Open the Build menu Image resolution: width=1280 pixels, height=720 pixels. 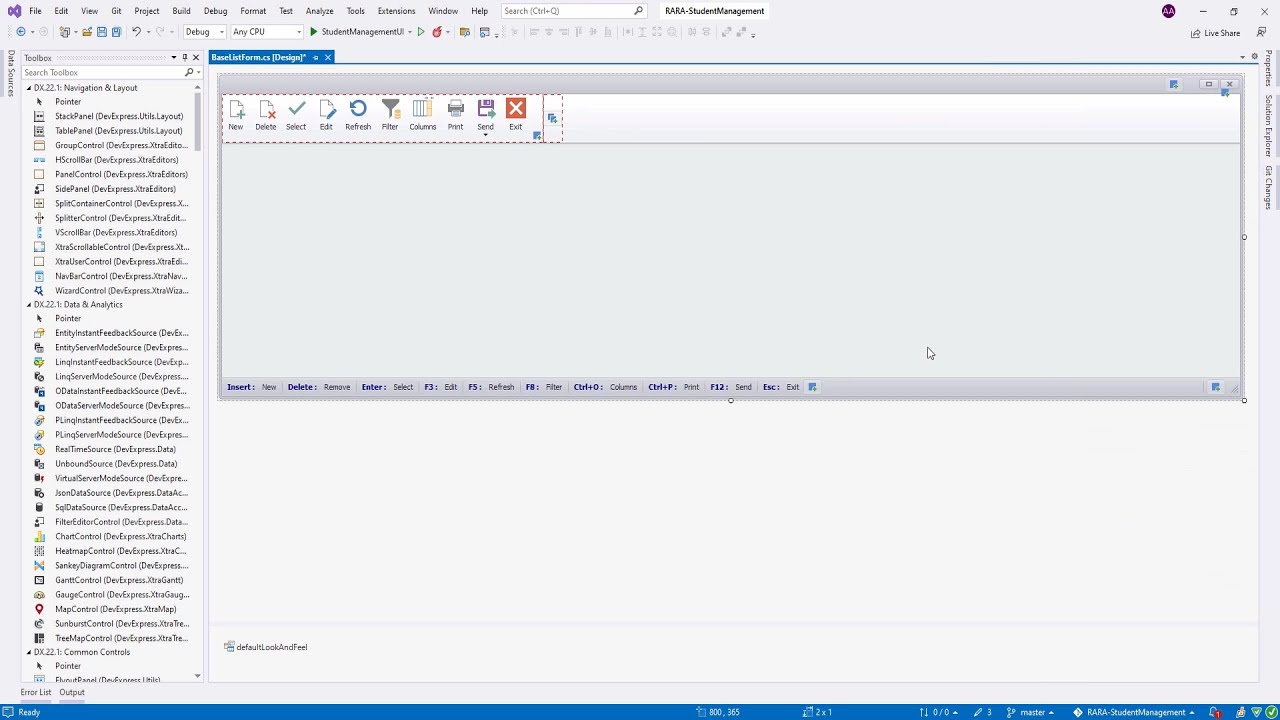click(x=181, y=11)
